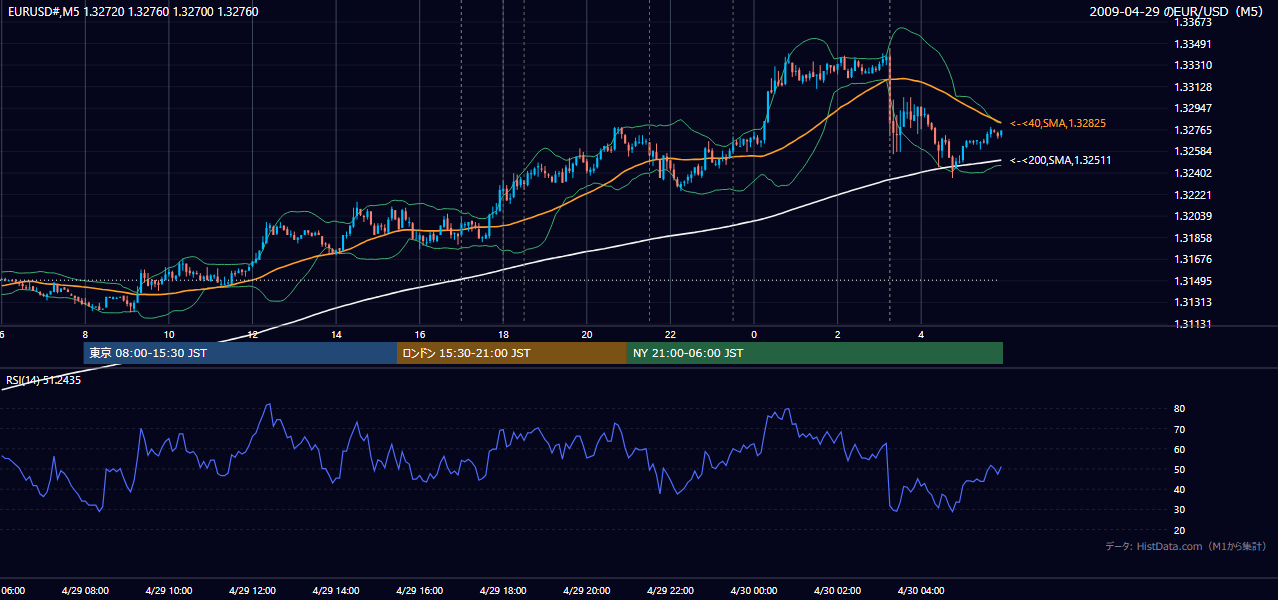This screenshot has width=1278, height=600.
Task: Click the 4/29 16:00 time axis label
Action: [419, 590]
